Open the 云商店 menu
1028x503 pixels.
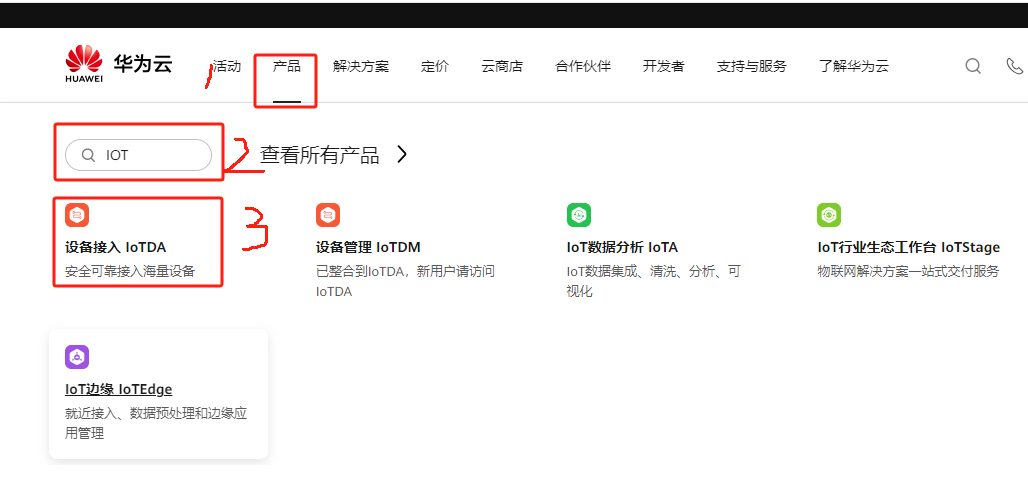click(x=502, y=66)
